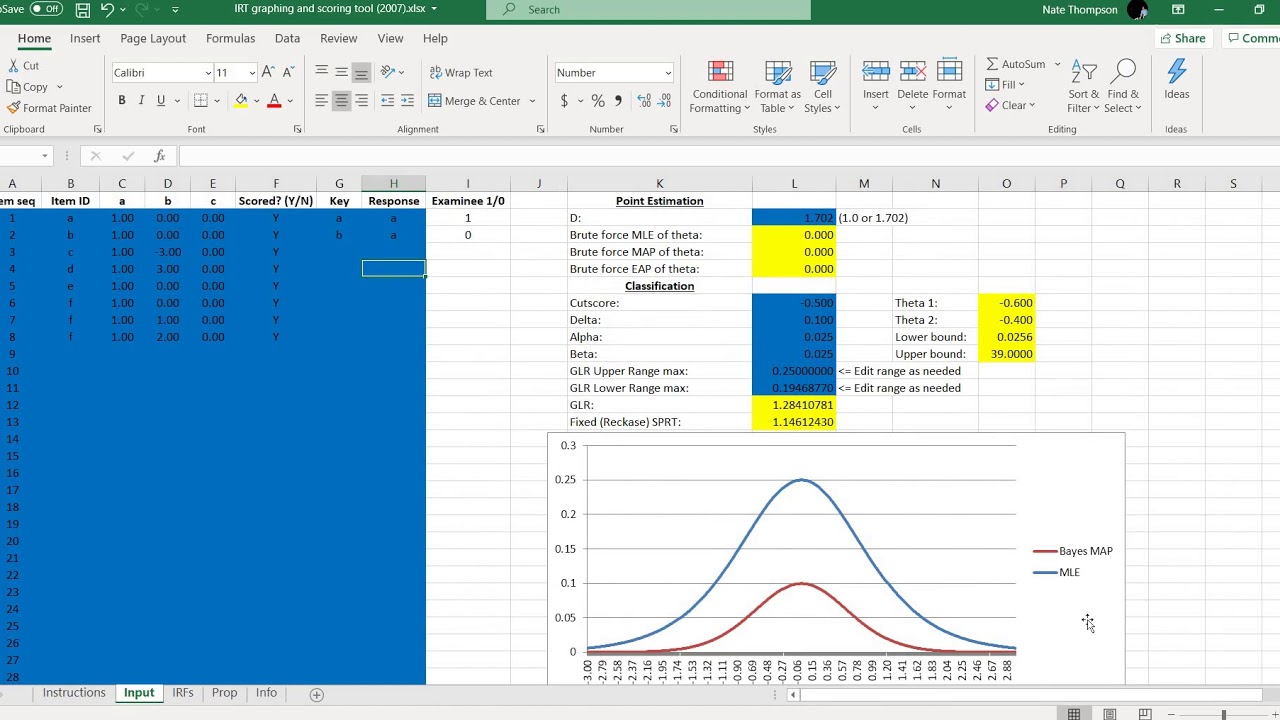Screen dimensions: 1280x720
Task: Toggle Bottom Align icon
Action: point(361,72)
